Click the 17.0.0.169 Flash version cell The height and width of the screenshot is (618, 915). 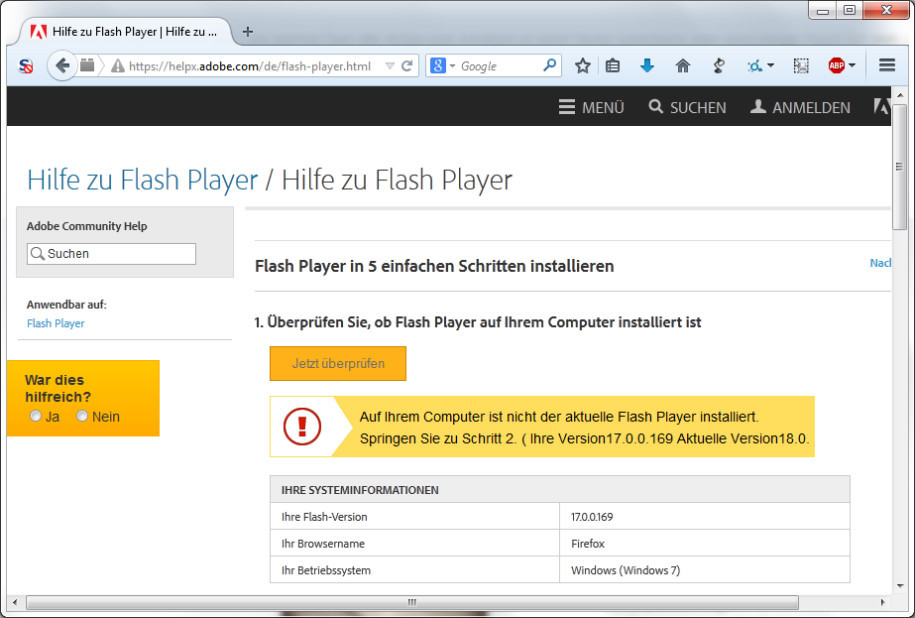coord(704,516)
